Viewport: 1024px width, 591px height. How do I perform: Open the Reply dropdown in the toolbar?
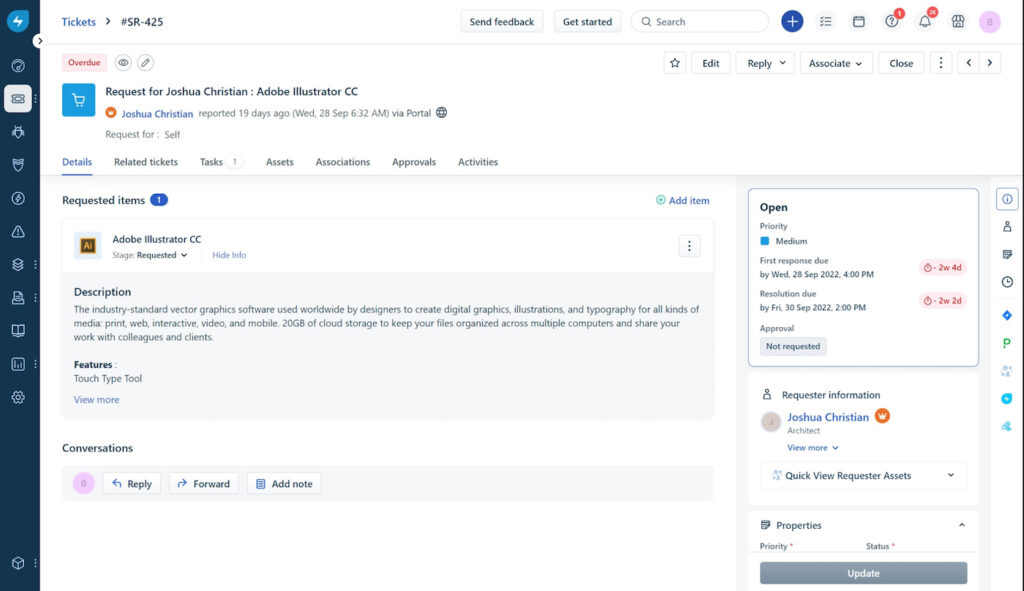(765, 63)
